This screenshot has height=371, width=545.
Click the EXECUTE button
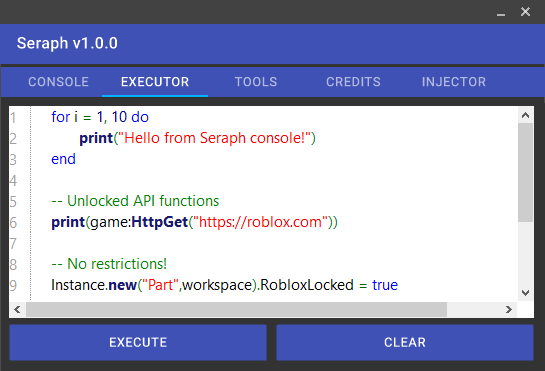click(x=138, y=342)
